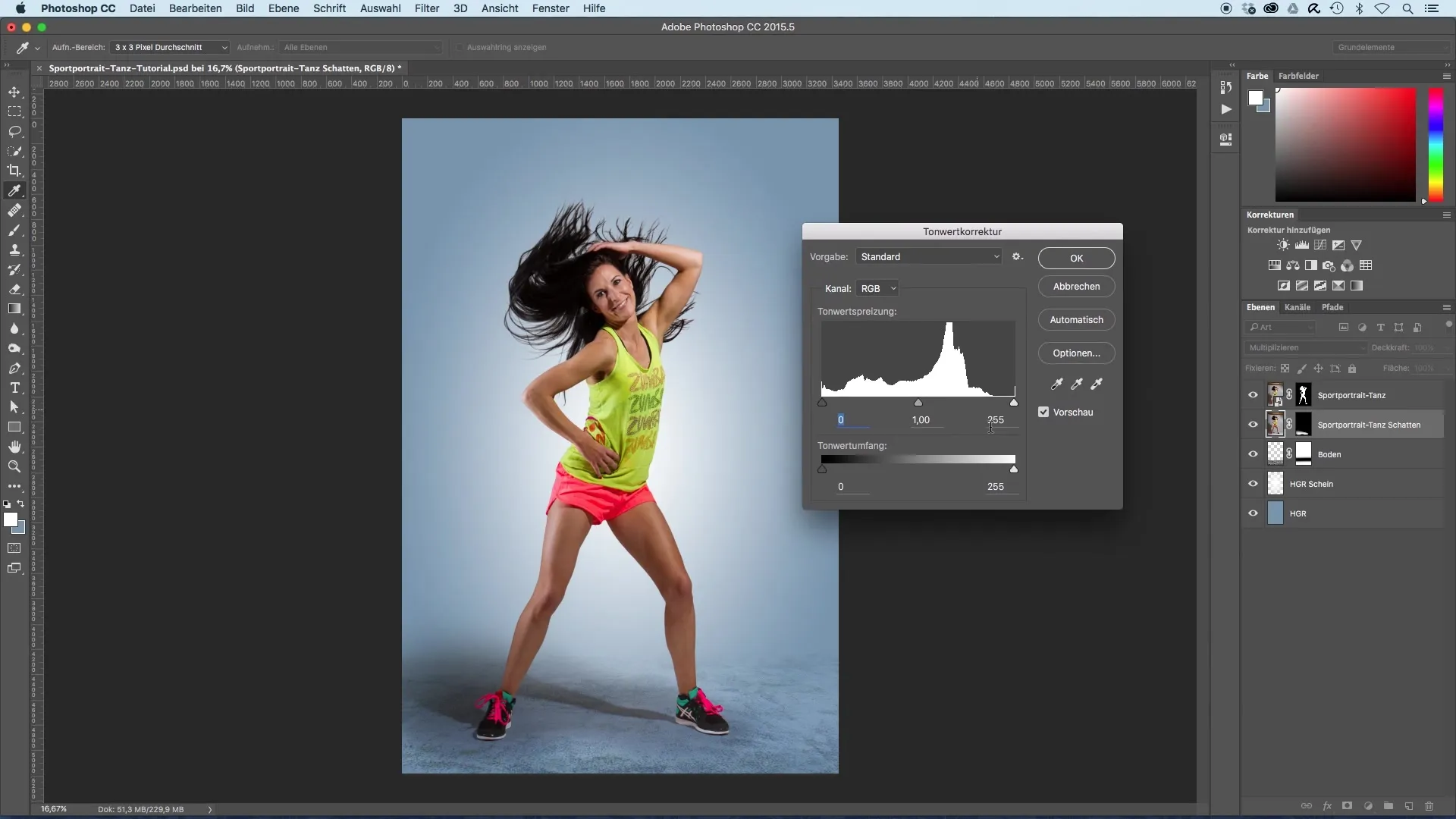Open the Vorgabe Standard dropdown
Image resolution: width=1456 pixels, height=819 pixels.
point(929,257)
